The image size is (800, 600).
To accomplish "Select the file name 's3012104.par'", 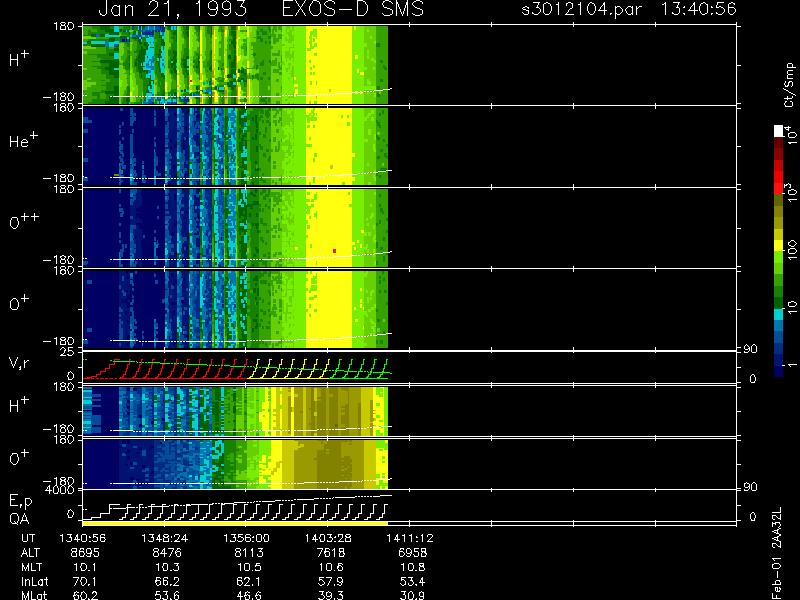I will (581, 10).
